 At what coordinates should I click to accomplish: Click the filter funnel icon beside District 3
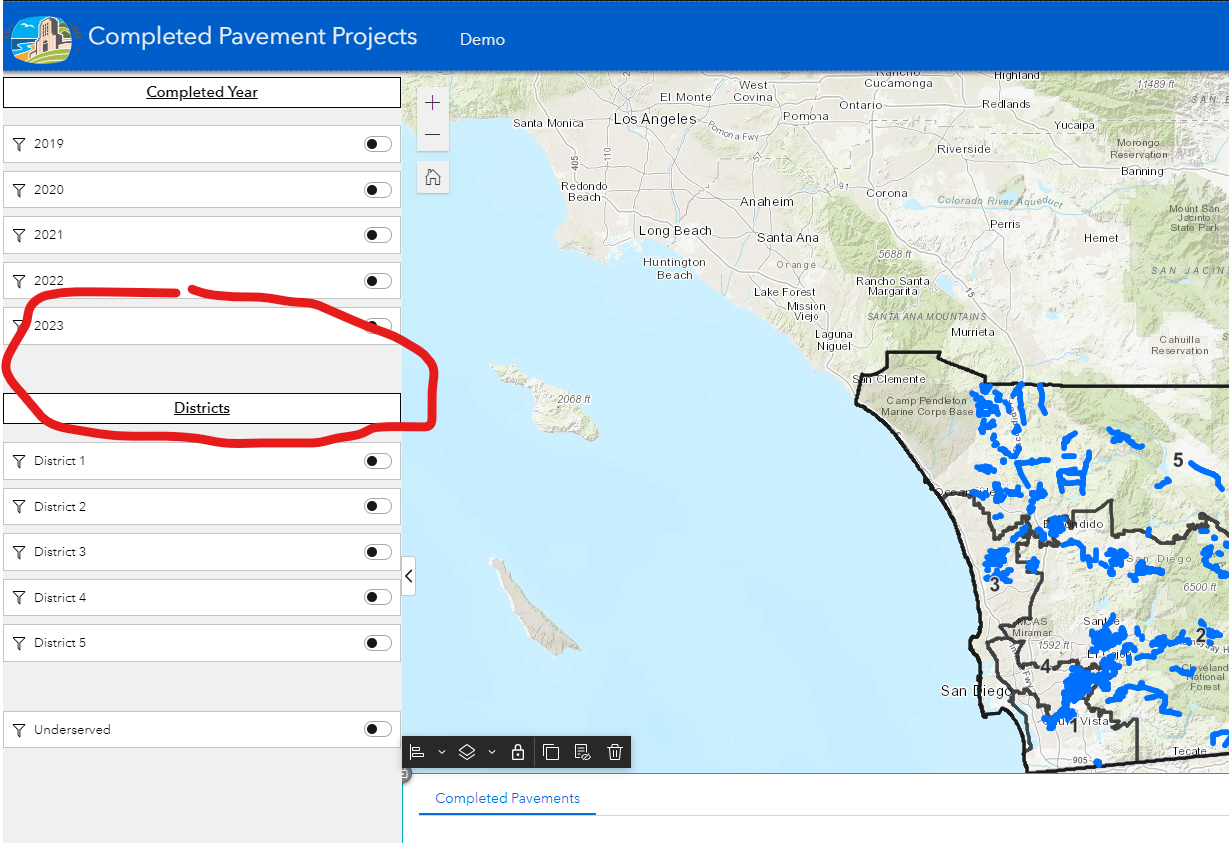tap(19, 551)
